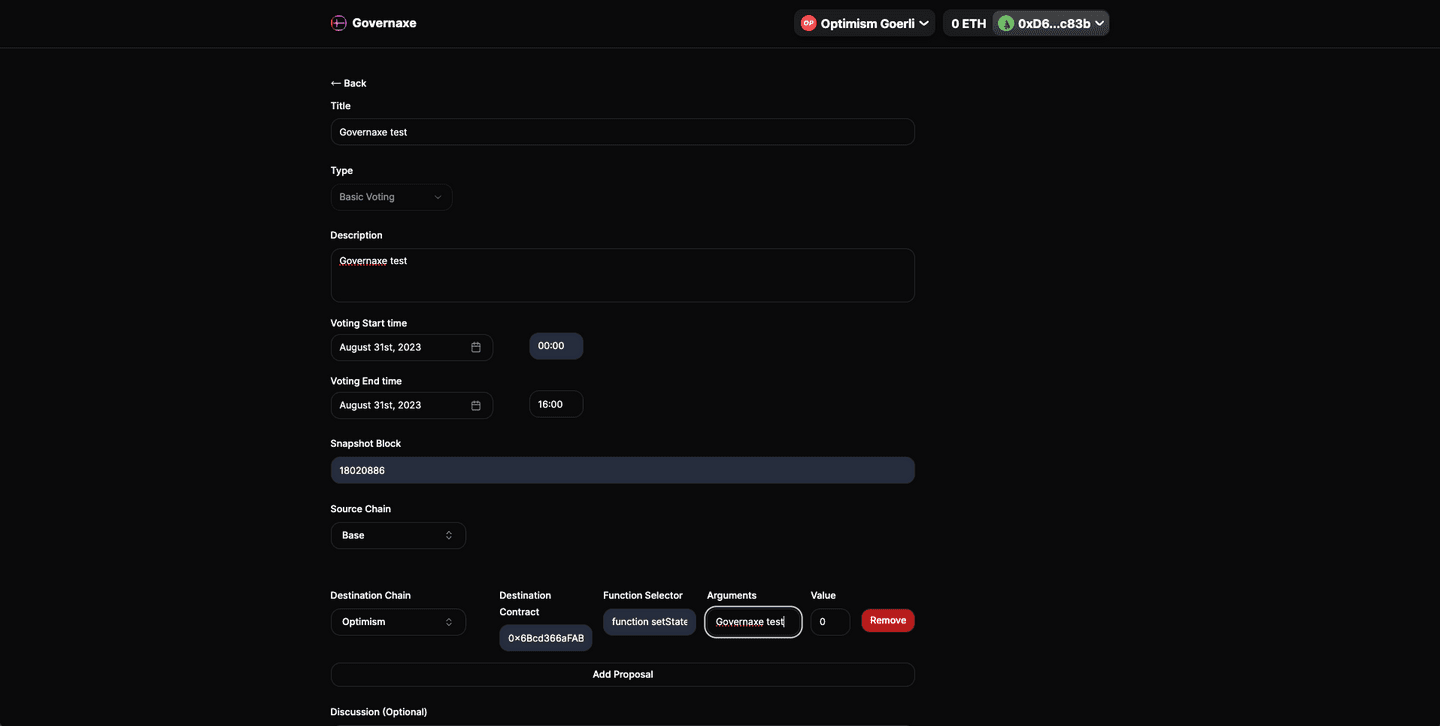Click the Add Proposal button
This screenshot has width=1440, height=726.
[x=622, y=674]
